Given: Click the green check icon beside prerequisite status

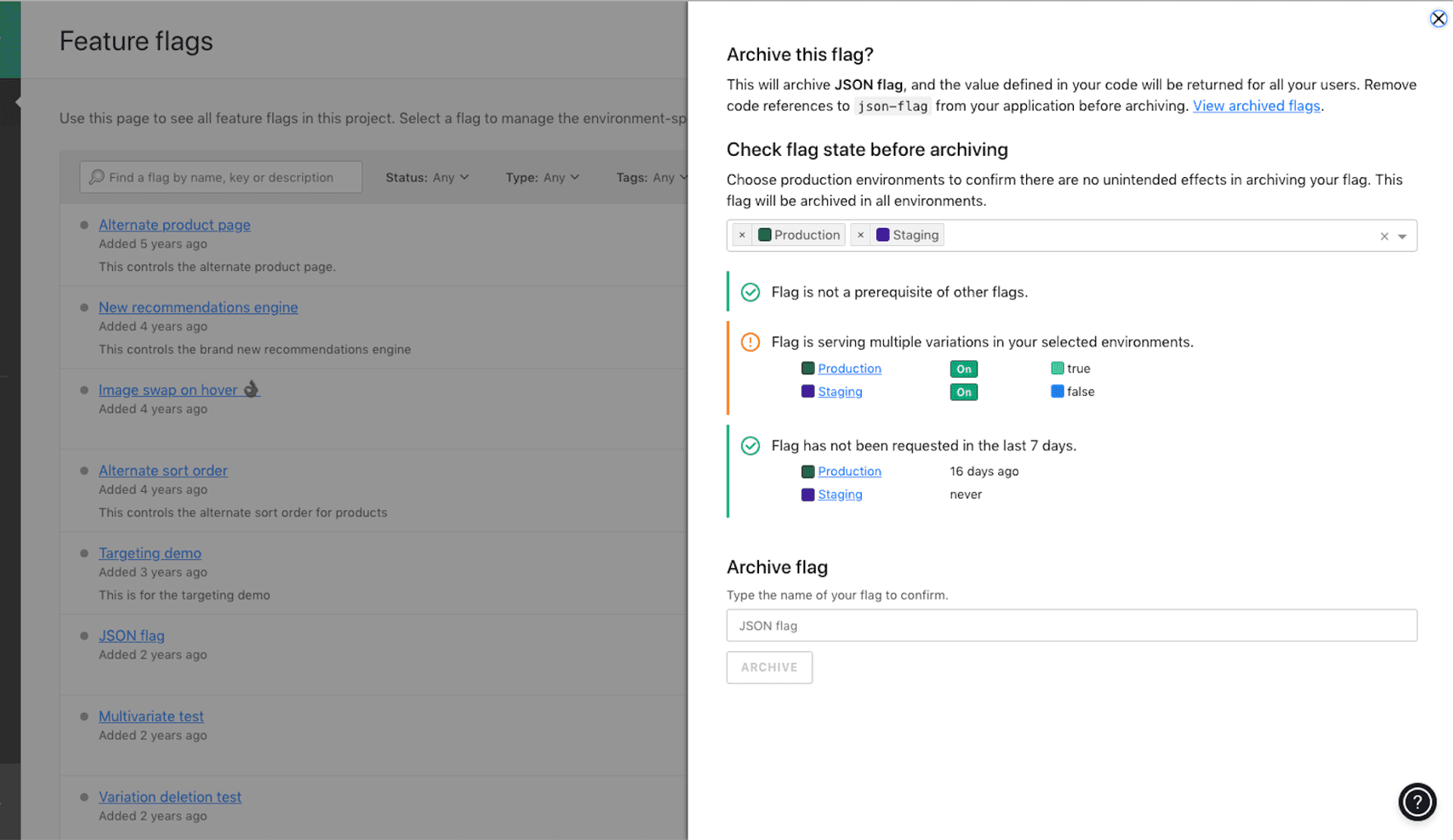Looking at the screenshot, I should click(x=750, y=291).
